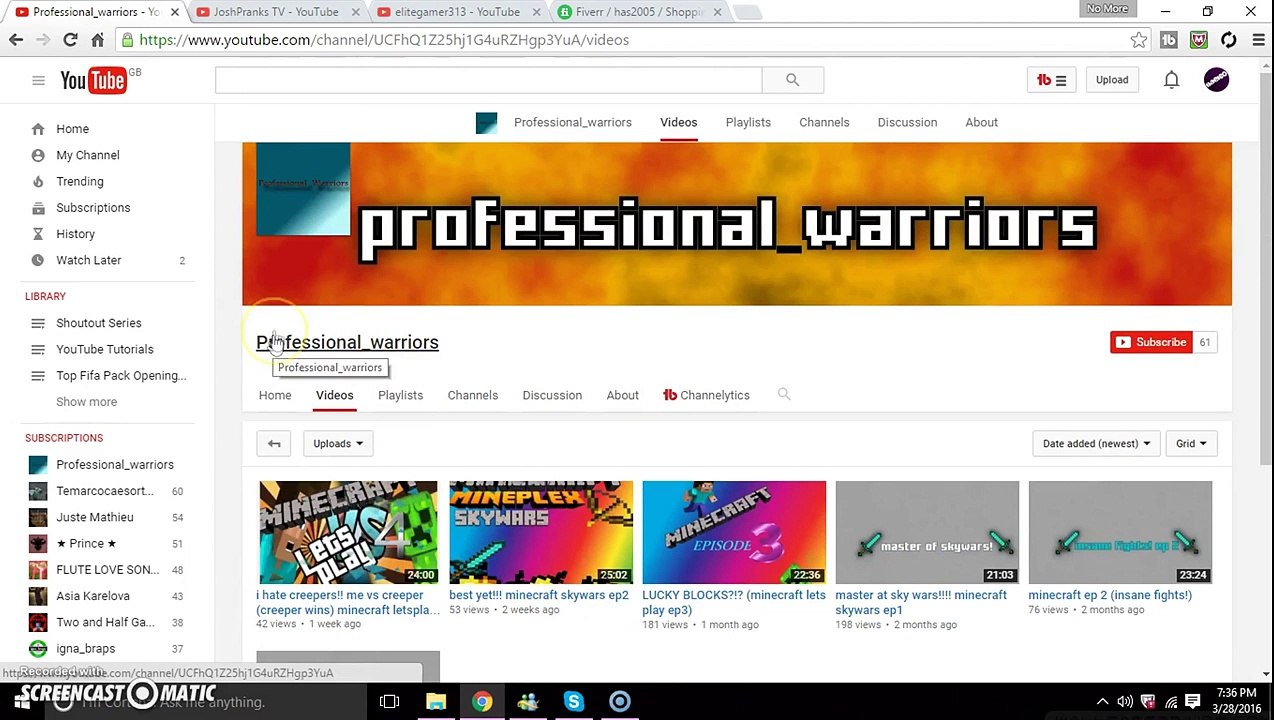Click the Chrome taskbar icon

482,702
